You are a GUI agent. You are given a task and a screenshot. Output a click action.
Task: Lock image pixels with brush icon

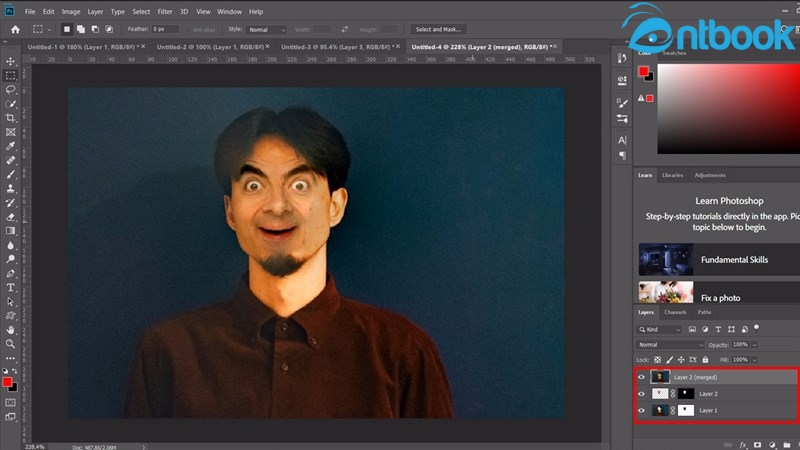[x=669, y=360]
